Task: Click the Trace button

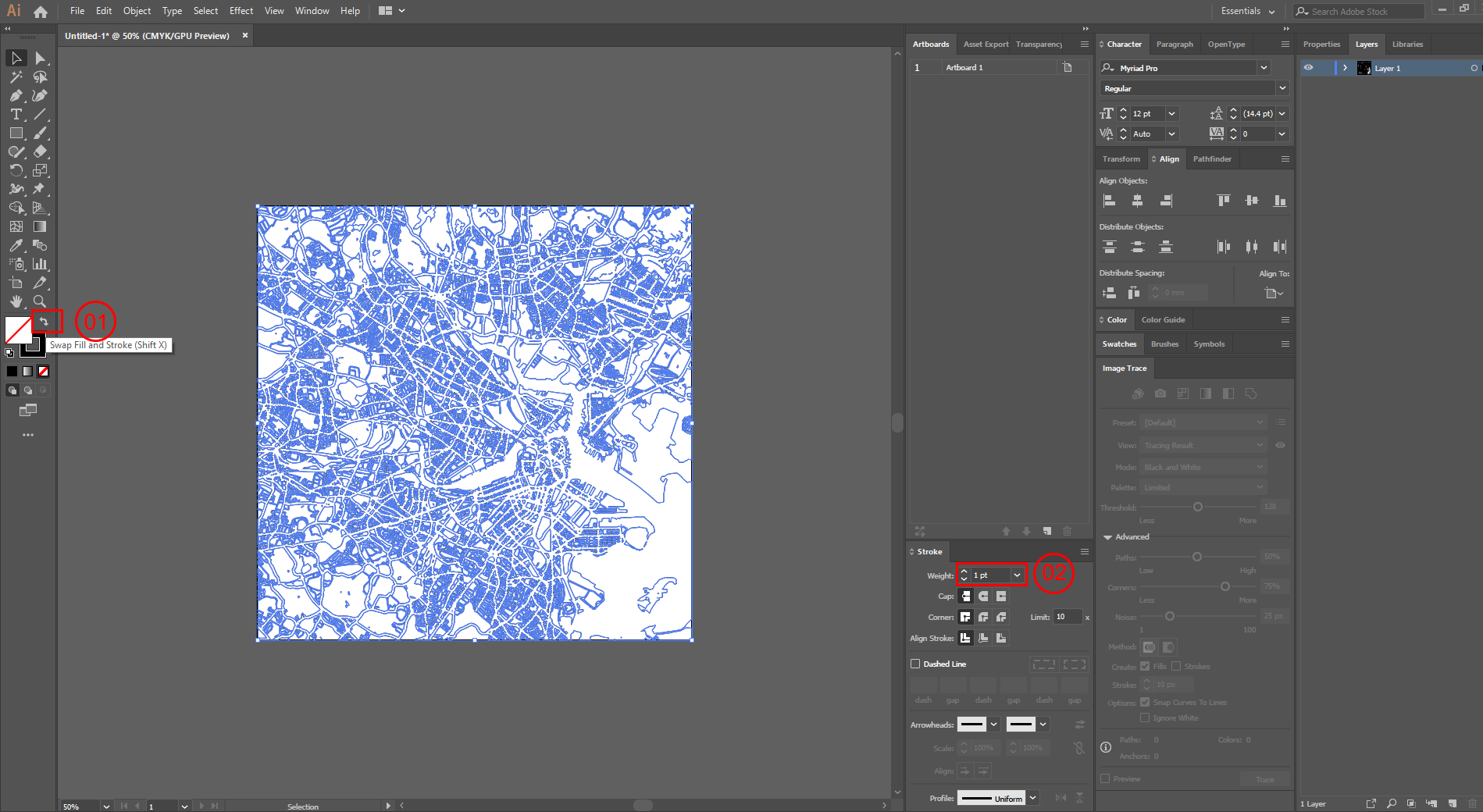Action: point(1264,778)
